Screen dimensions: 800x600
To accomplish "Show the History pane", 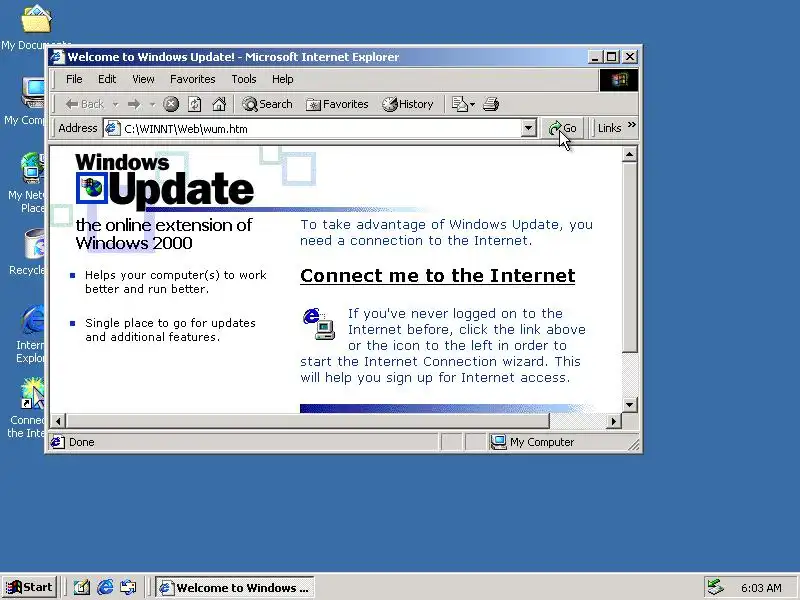I will (408, 104).
